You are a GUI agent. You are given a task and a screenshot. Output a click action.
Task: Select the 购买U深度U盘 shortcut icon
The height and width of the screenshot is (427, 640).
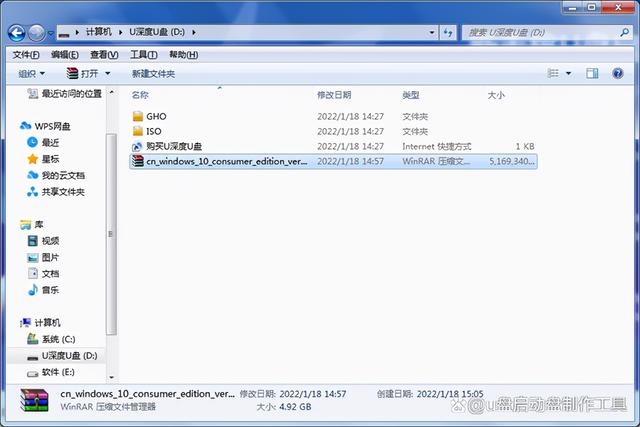138,146
